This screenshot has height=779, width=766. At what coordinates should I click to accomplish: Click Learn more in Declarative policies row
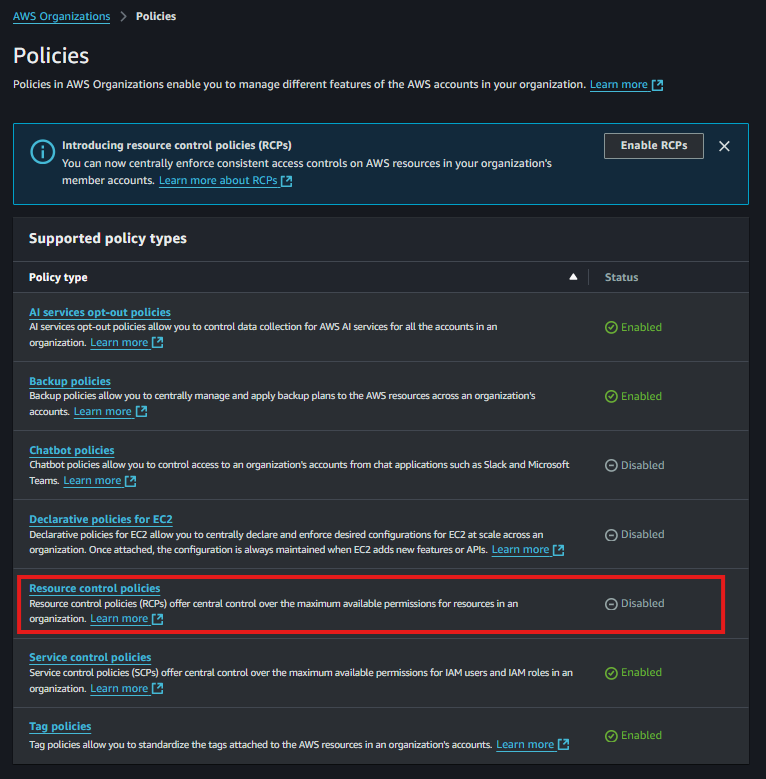(x=521, y=549)
